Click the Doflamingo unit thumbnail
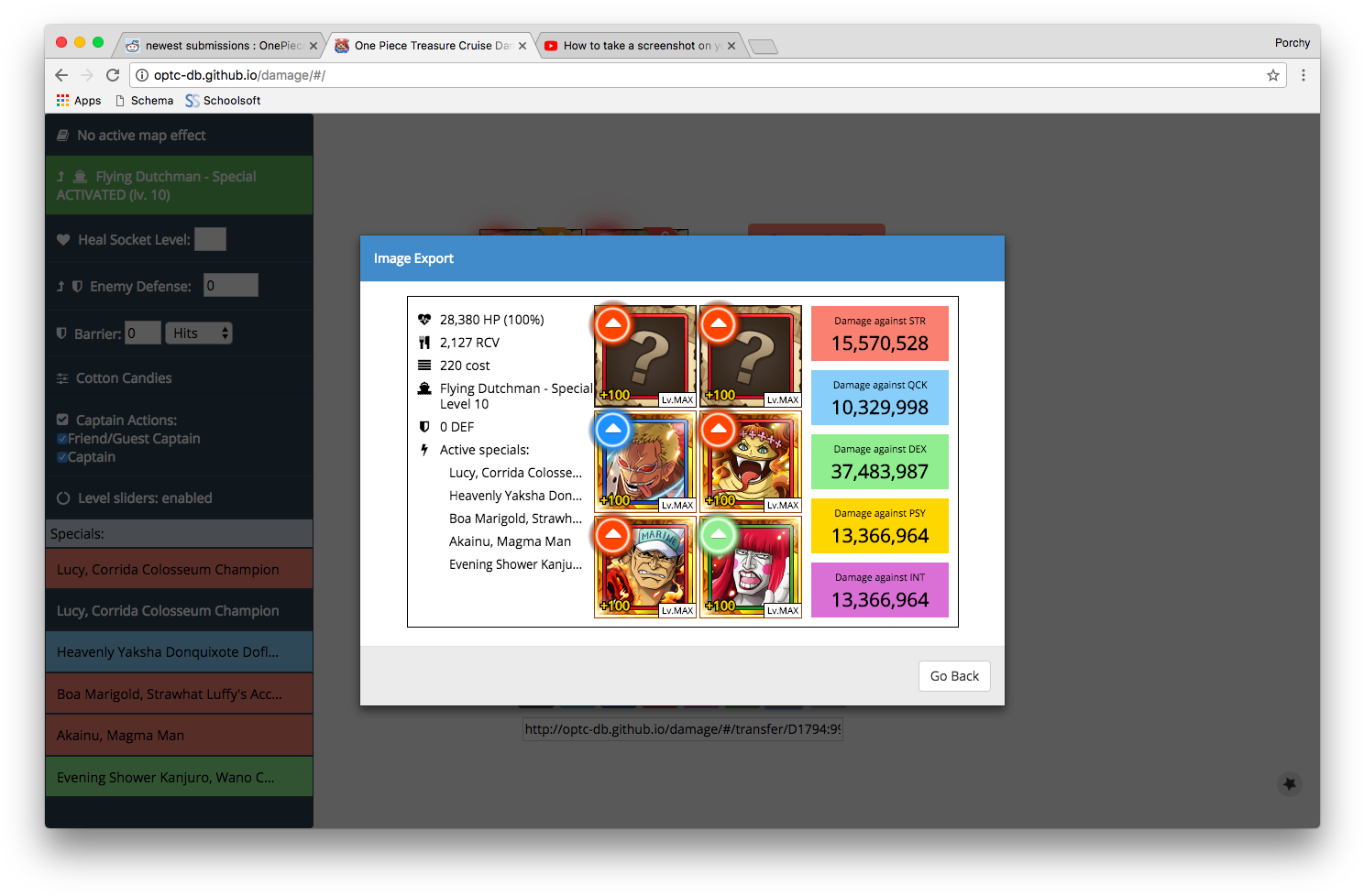The image size is (1364, 896). click(x=645, y=462)
